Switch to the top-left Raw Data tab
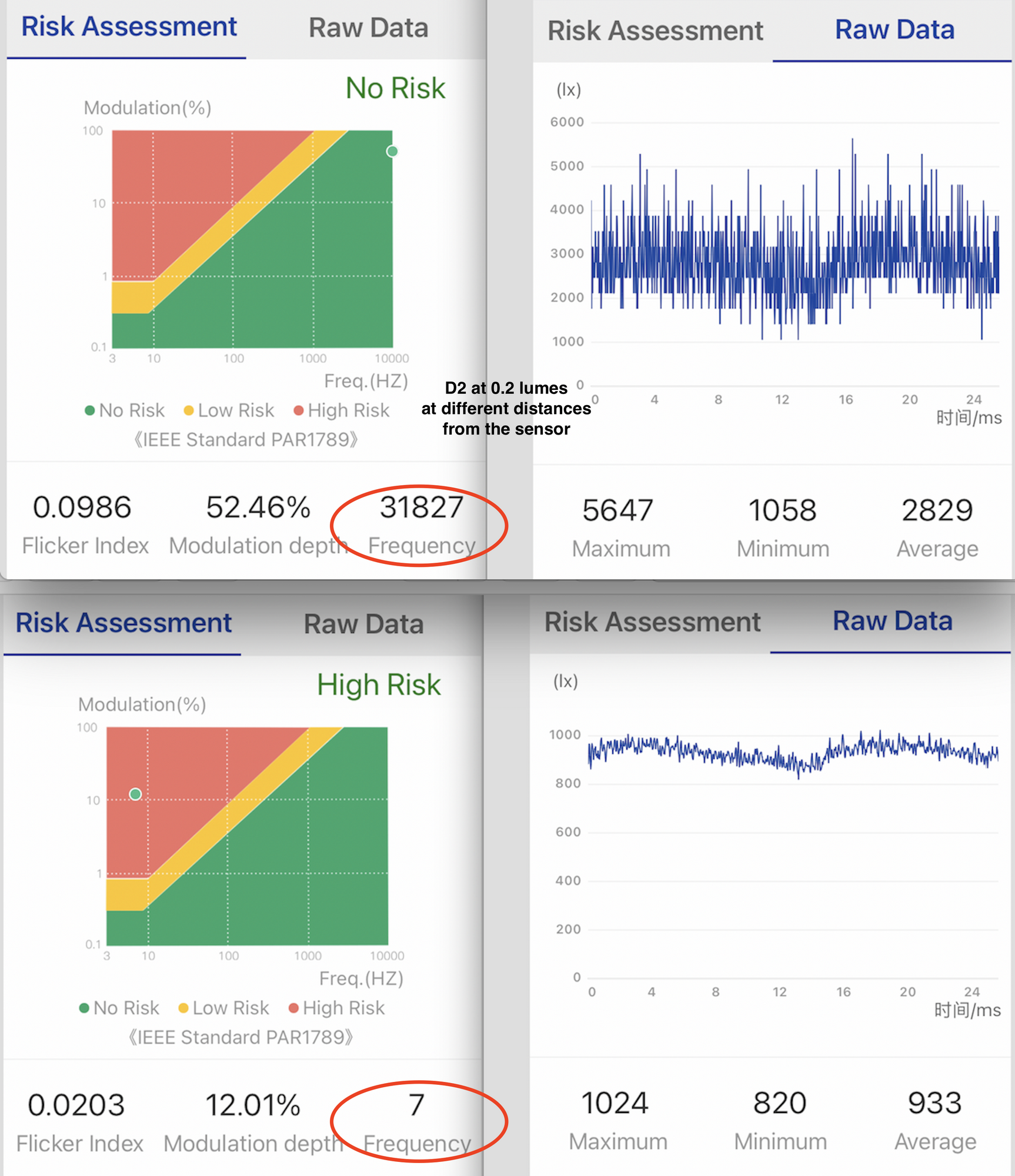1015x1176 pixels. coord(369,28)
